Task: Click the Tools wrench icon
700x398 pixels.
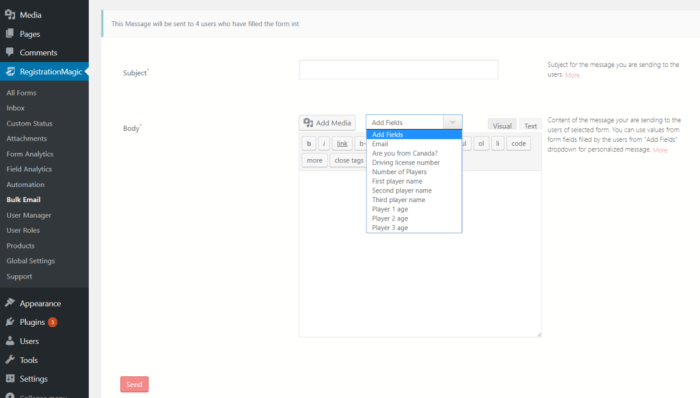Action: [x=10, y=360]
